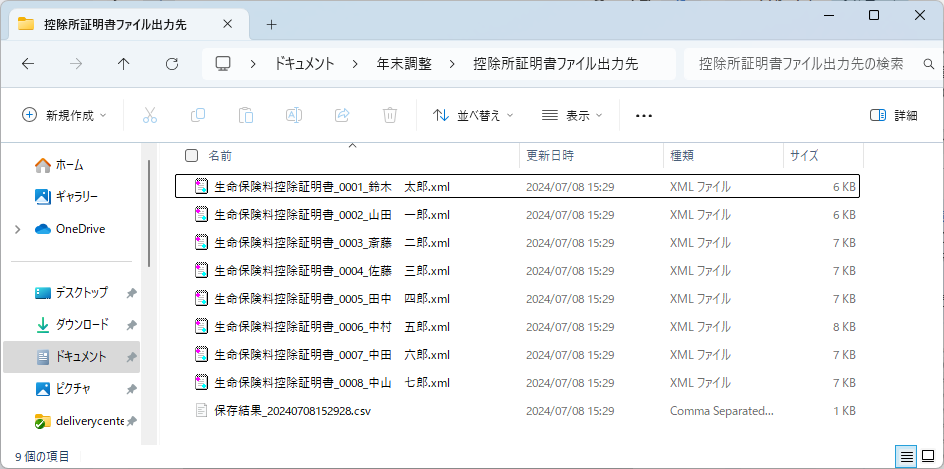Image resolution: width=944 pixels, height=469 pixels.
Task: Click the Delete trash icon
Action: pyautogui.click(x=390, y=115)
